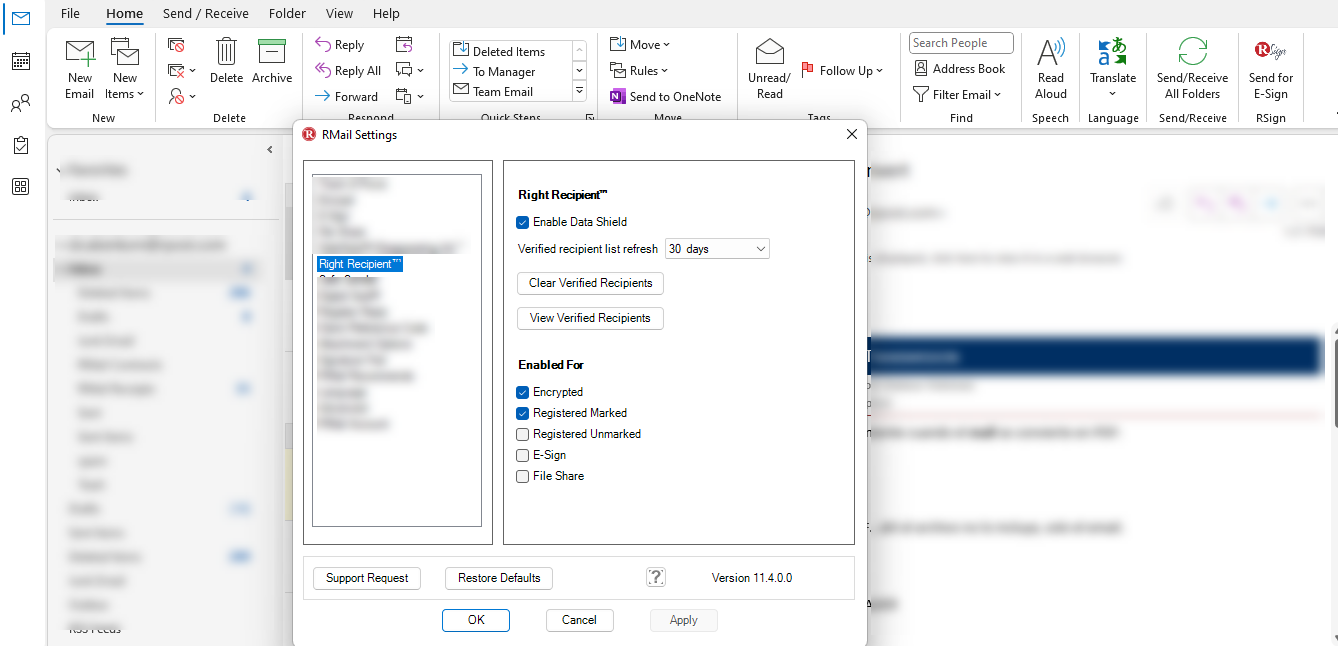The width and height of the screenshot is (1338, 646).
Task: Open the Calendar view in the sidebar
Action: pos(20,61)
